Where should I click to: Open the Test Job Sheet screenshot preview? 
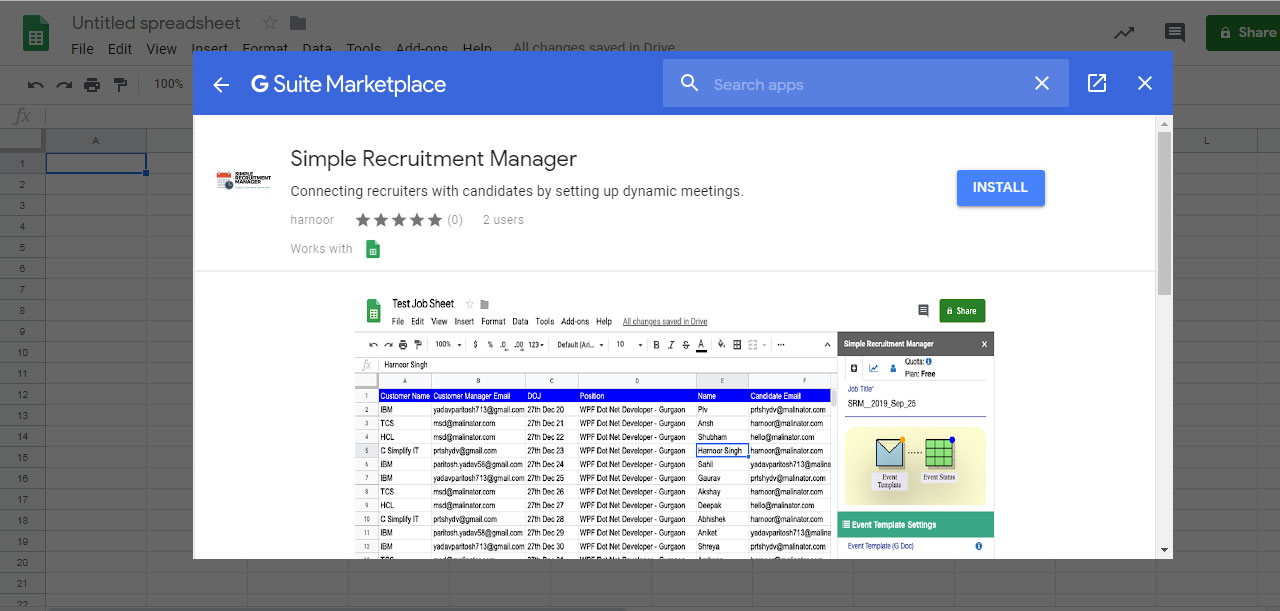(x=675, y=425)
